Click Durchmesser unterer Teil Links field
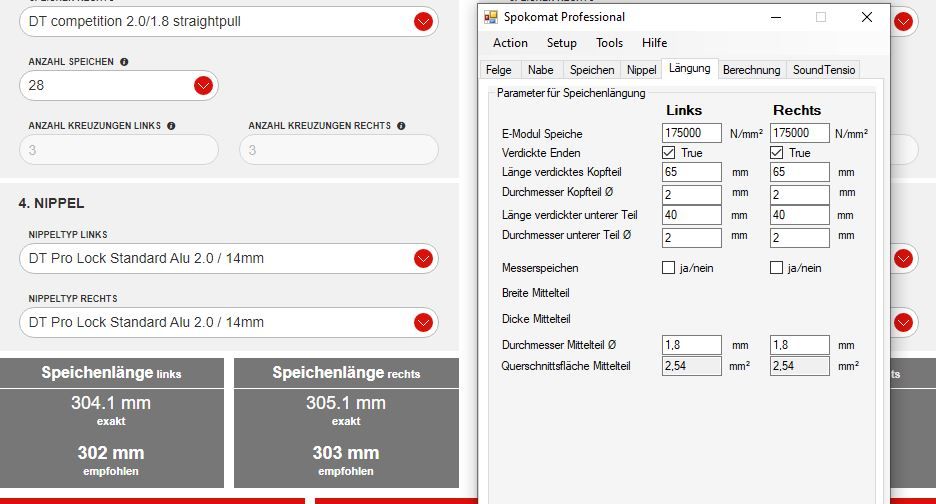Image resolution: width=936 pixels, height=504 pixels. [692, 238]
